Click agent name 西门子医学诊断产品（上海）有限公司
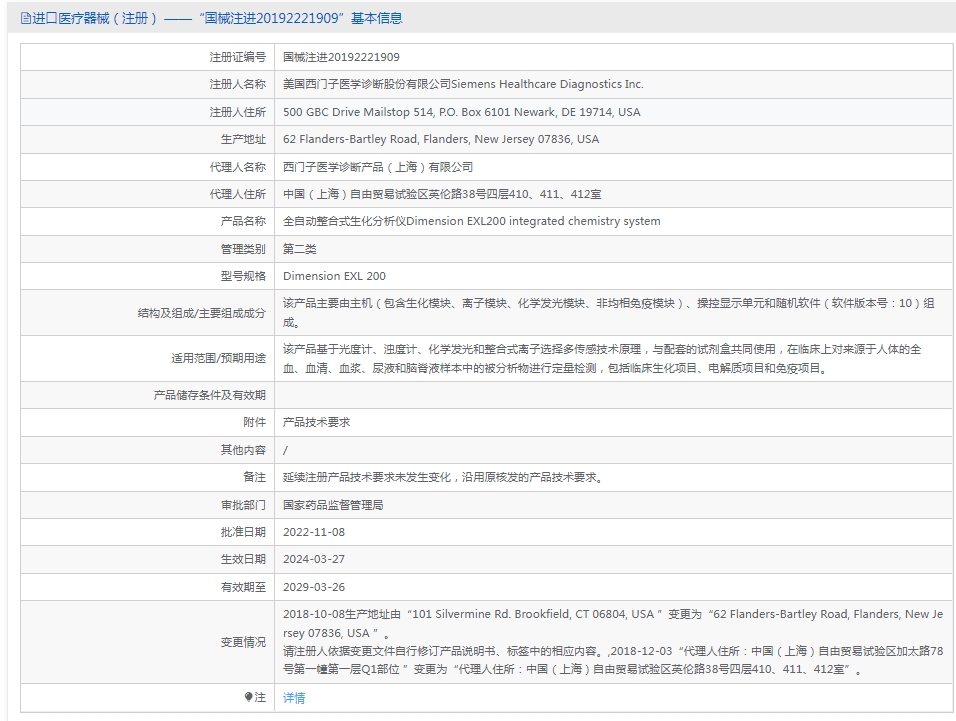Screen dimensions: 956x721 (x=378, y=167)
